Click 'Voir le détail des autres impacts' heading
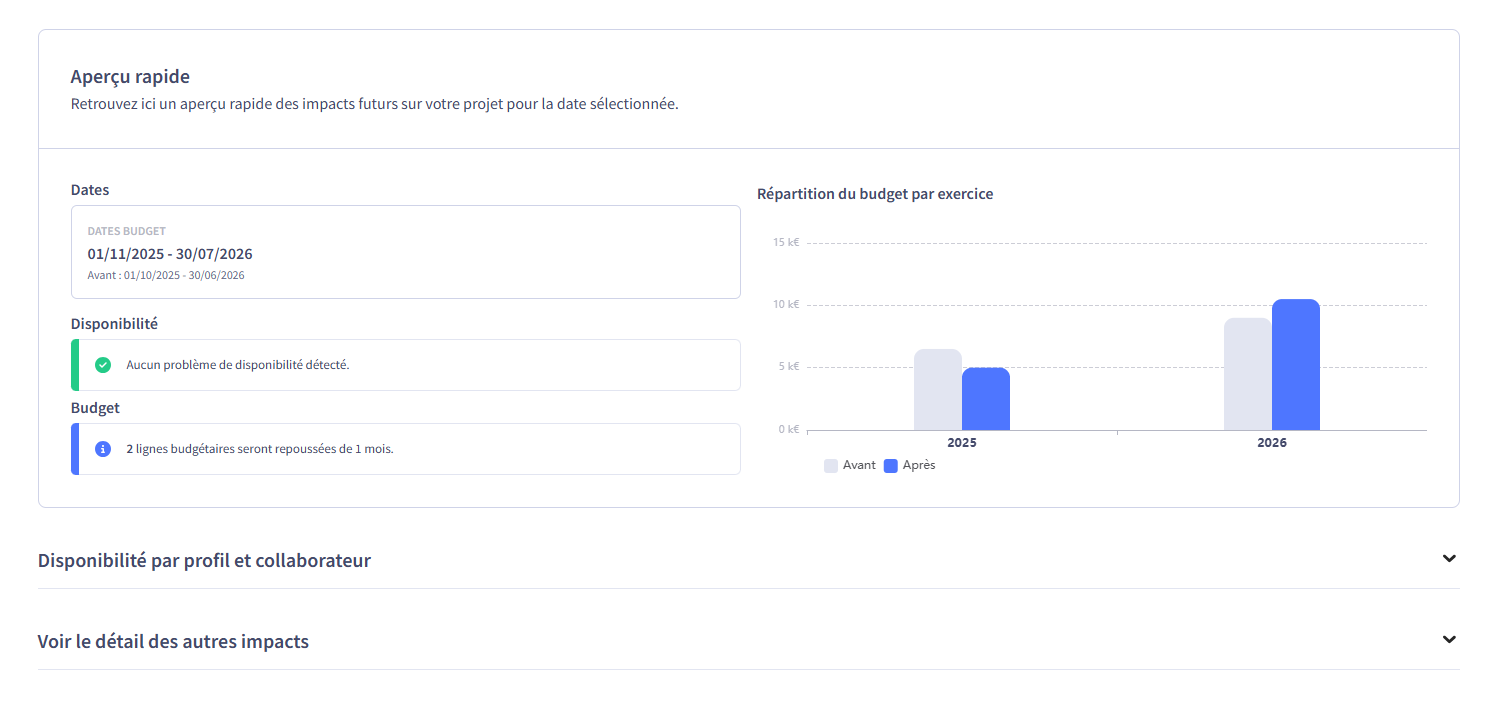Image resolution: width=1505 pixels, height=702 pixels. (x=173, y=642)
